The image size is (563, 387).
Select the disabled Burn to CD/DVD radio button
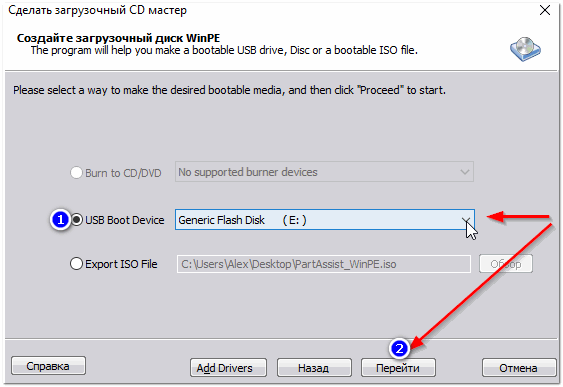(76, 173)
